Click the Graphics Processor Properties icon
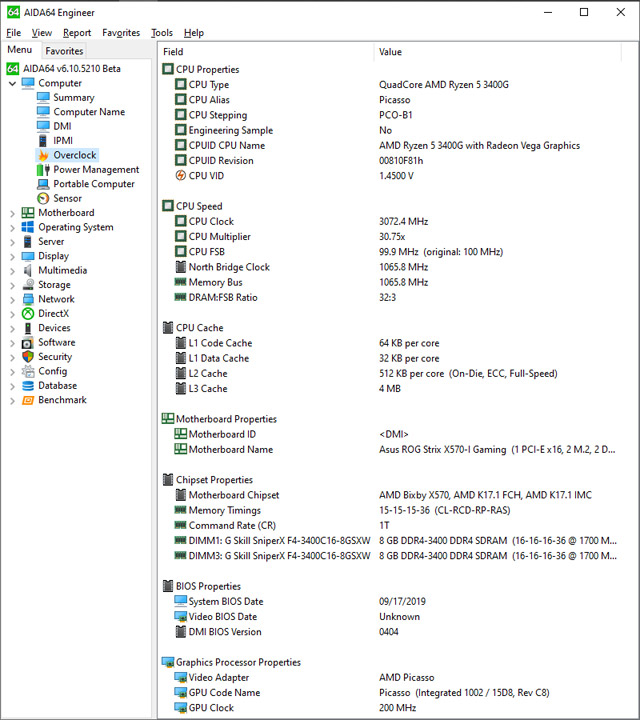The height and width of the screenshot is (720, 640). coord(168,662)
